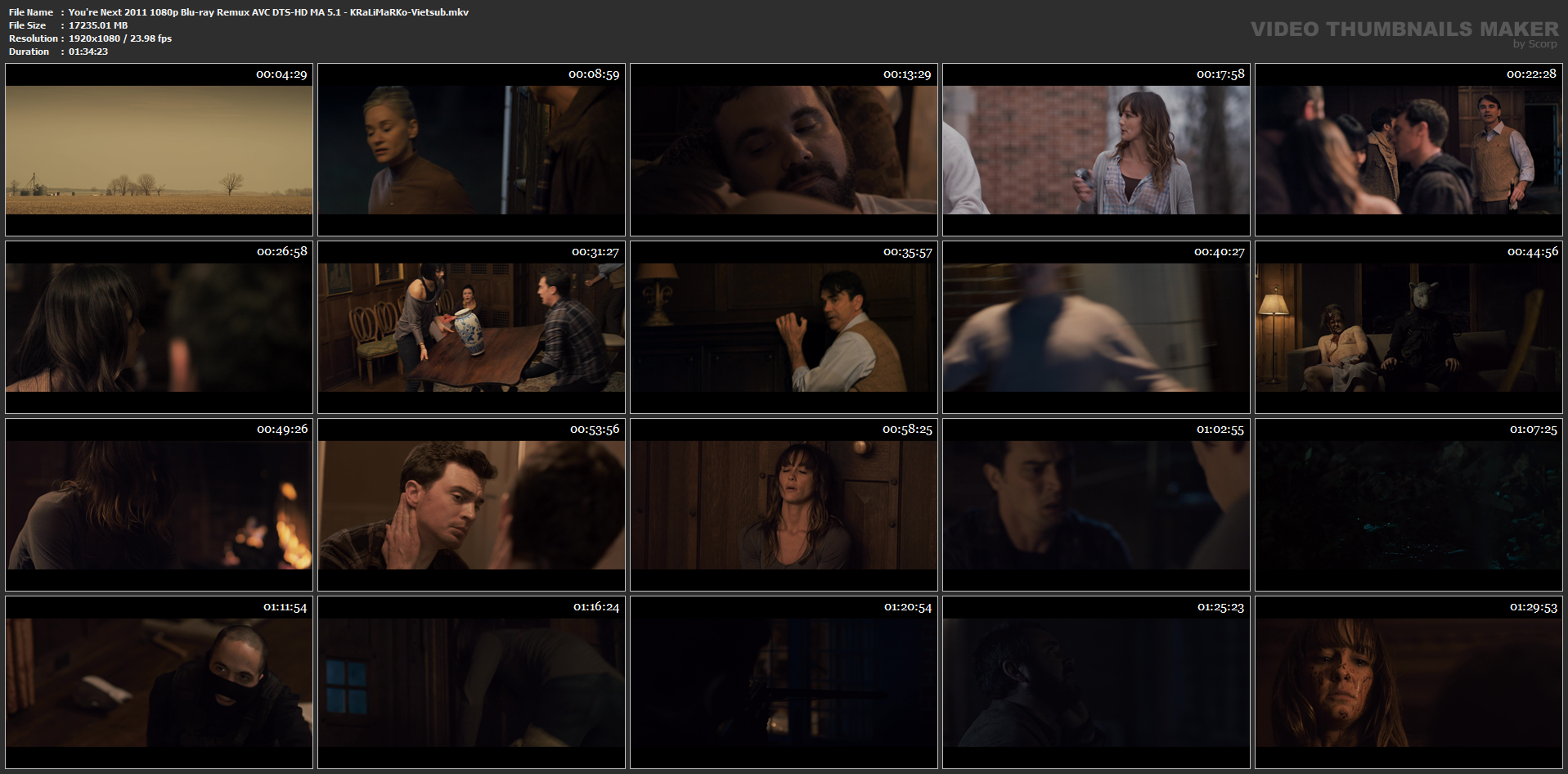Select the masked man thumbnail 01:11:54
This screenshot has height=774, width=1568.
point(159,682)
